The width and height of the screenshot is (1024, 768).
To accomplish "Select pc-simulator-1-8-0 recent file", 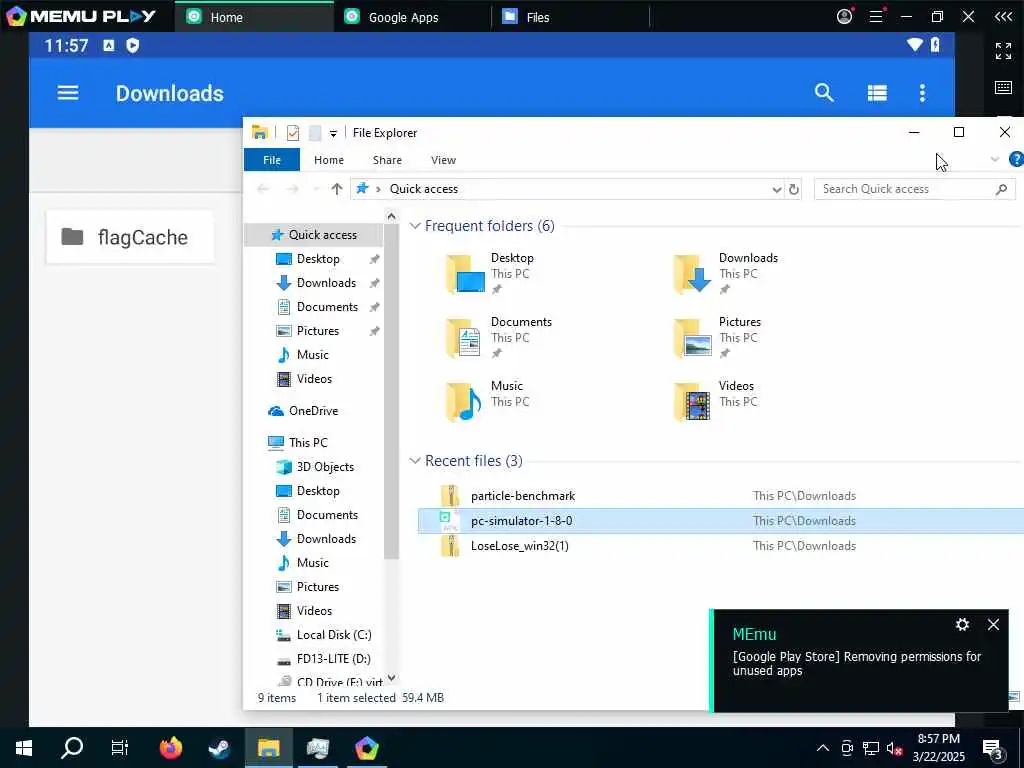I will point(721,520).
